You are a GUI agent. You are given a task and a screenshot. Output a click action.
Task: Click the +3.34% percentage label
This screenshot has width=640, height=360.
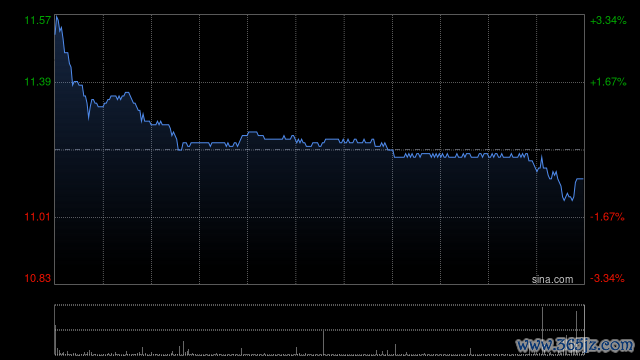point(608,20)
